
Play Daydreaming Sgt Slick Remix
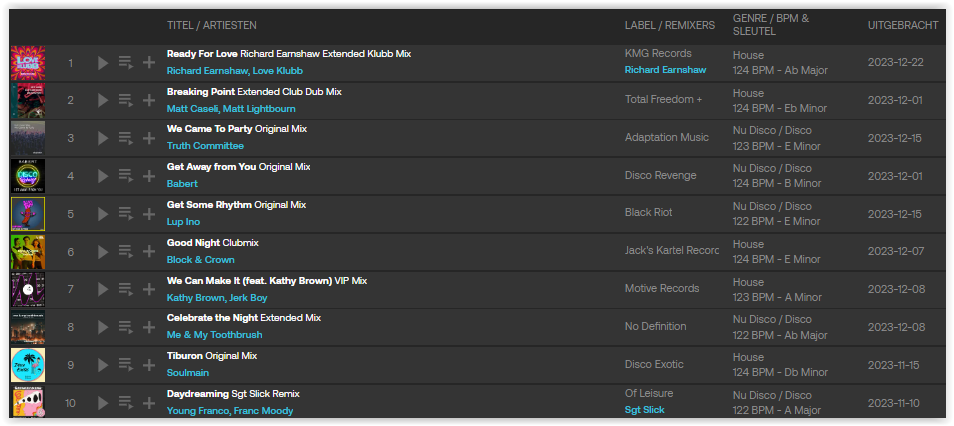pos(103,402)
